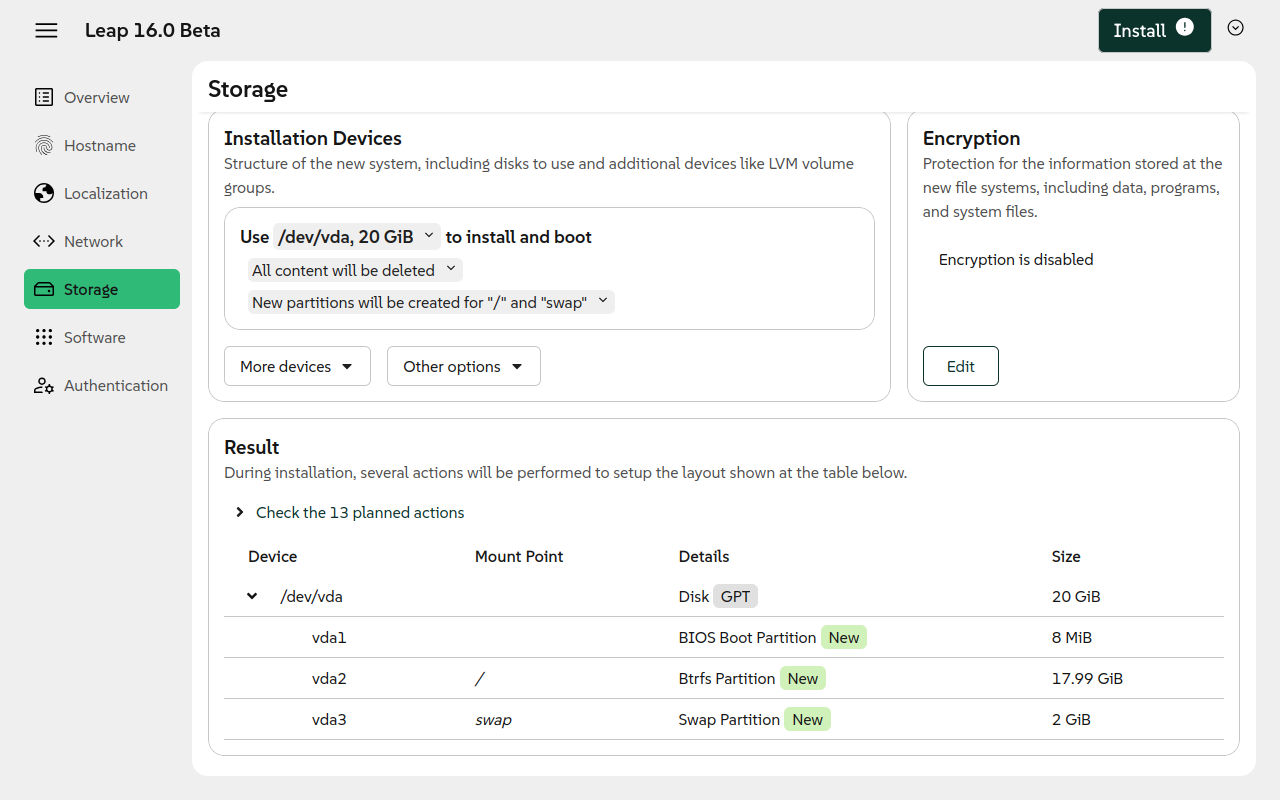This screenshot has width=1280, height=800.
Task: Click the New badge on BIOS Boot Partition
Action: point(844,637)
